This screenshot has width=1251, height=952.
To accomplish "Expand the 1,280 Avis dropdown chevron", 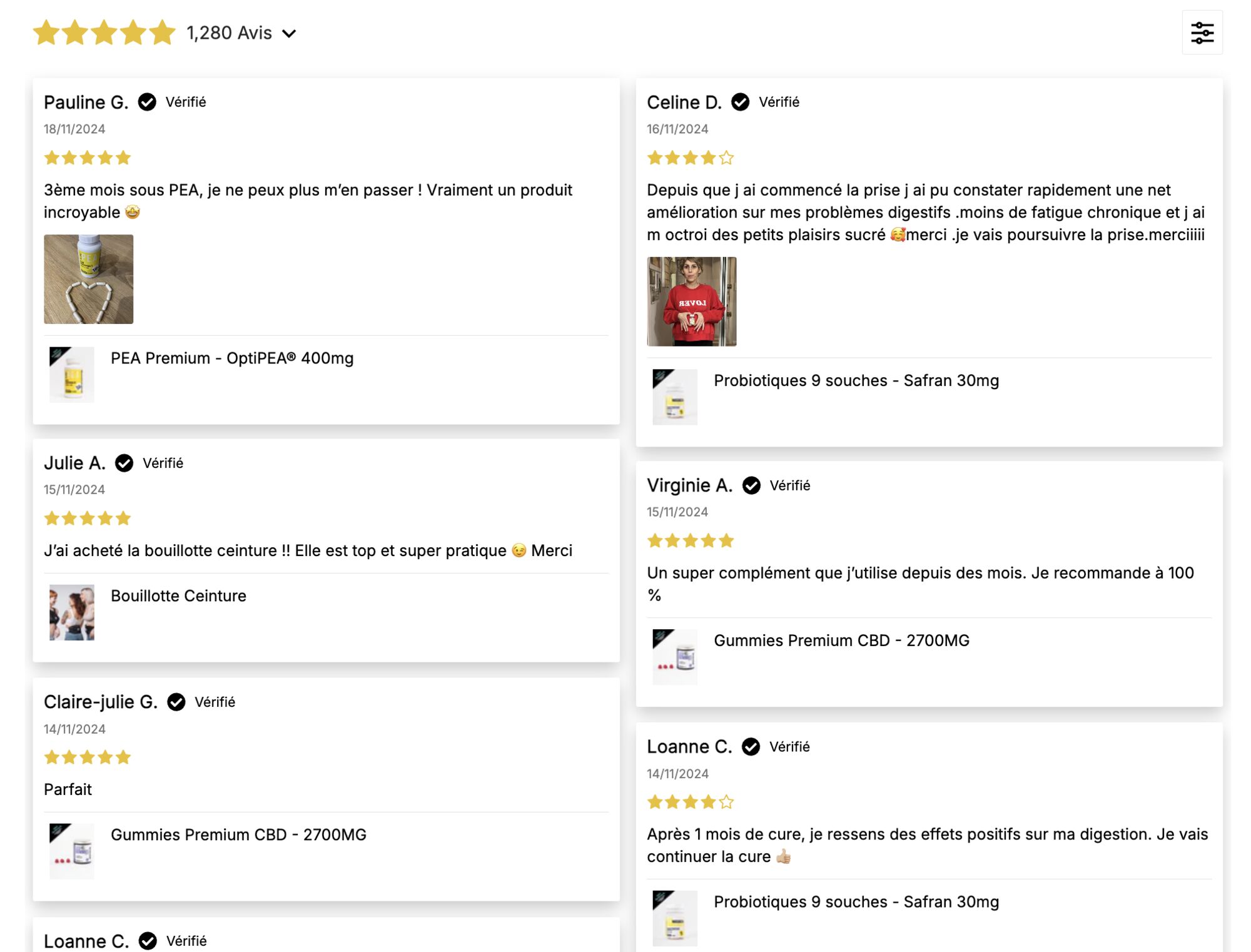I will pos(289,34).
